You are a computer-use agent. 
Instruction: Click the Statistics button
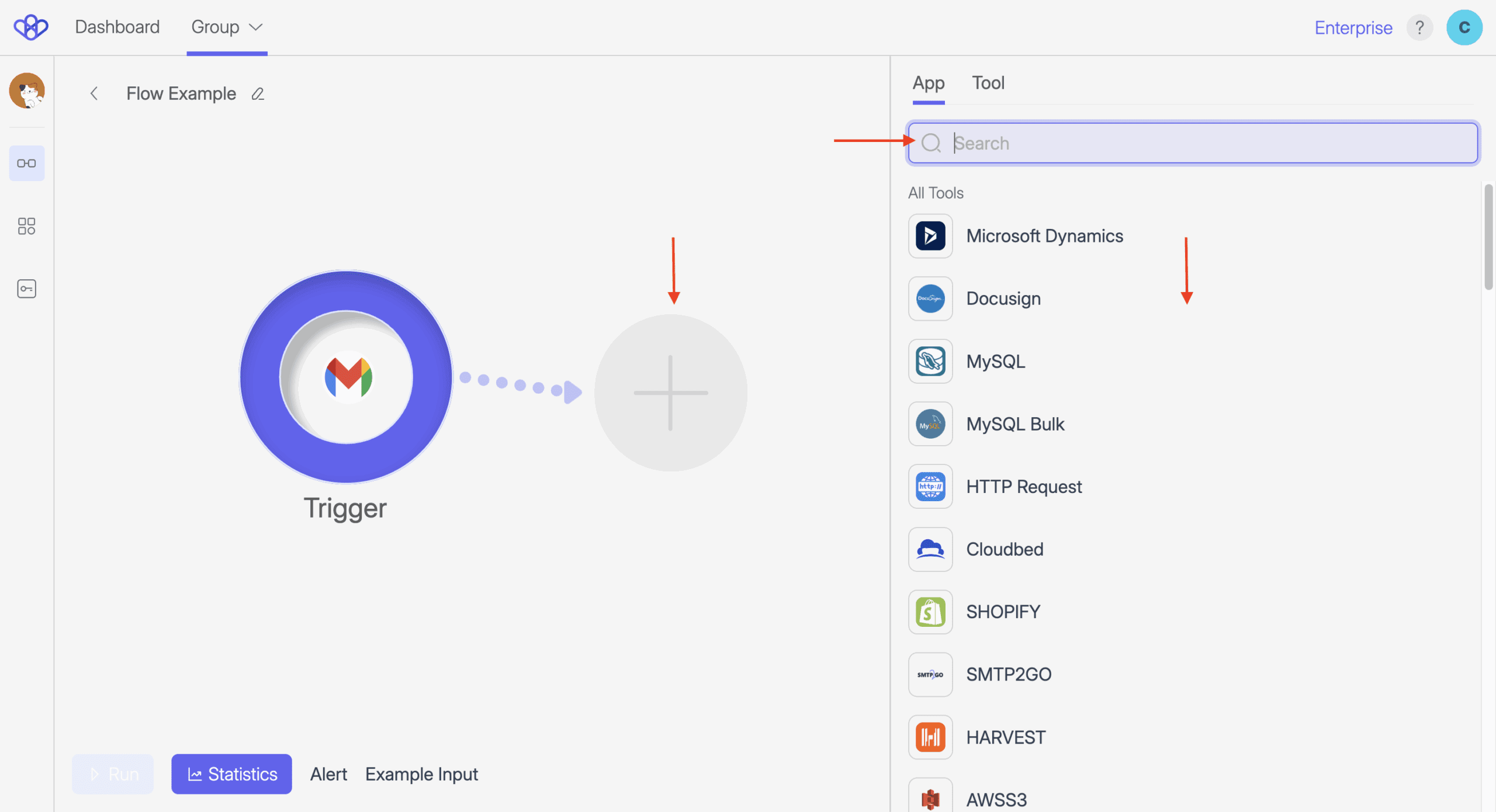click(231, 774)
